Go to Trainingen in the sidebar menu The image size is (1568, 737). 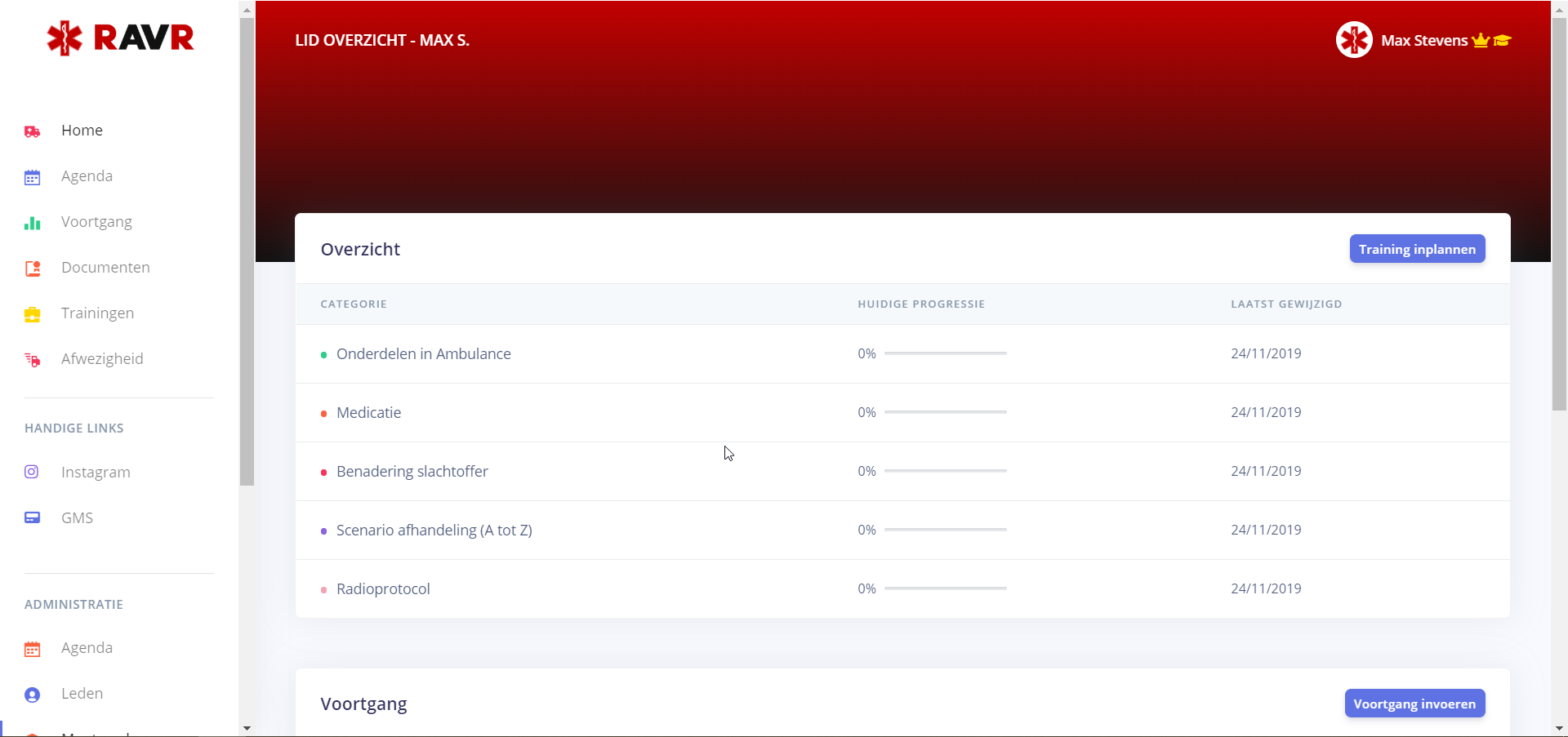pyautogui.click(x=97, y=313)
